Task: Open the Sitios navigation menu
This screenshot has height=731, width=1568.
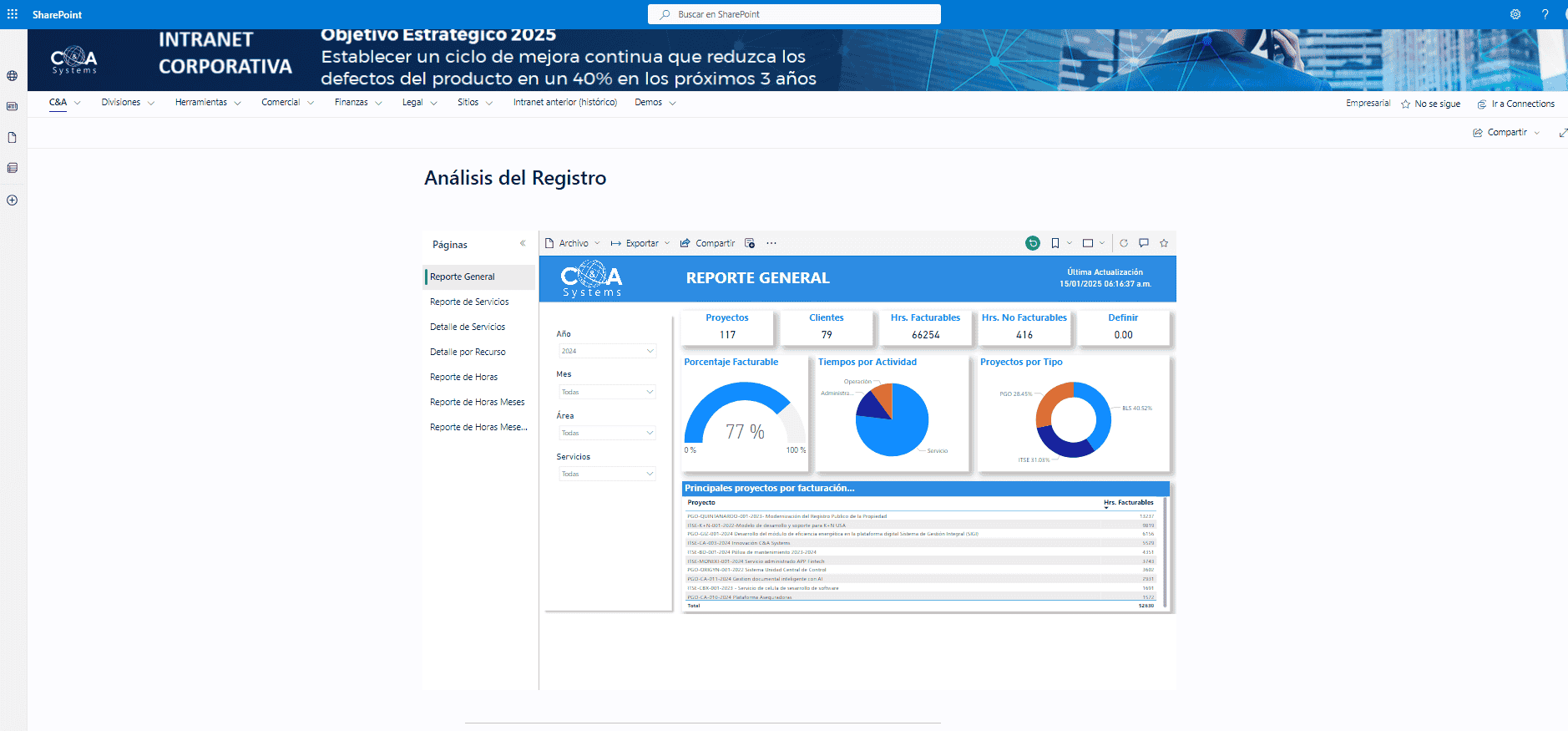Action: coord(475,103)
